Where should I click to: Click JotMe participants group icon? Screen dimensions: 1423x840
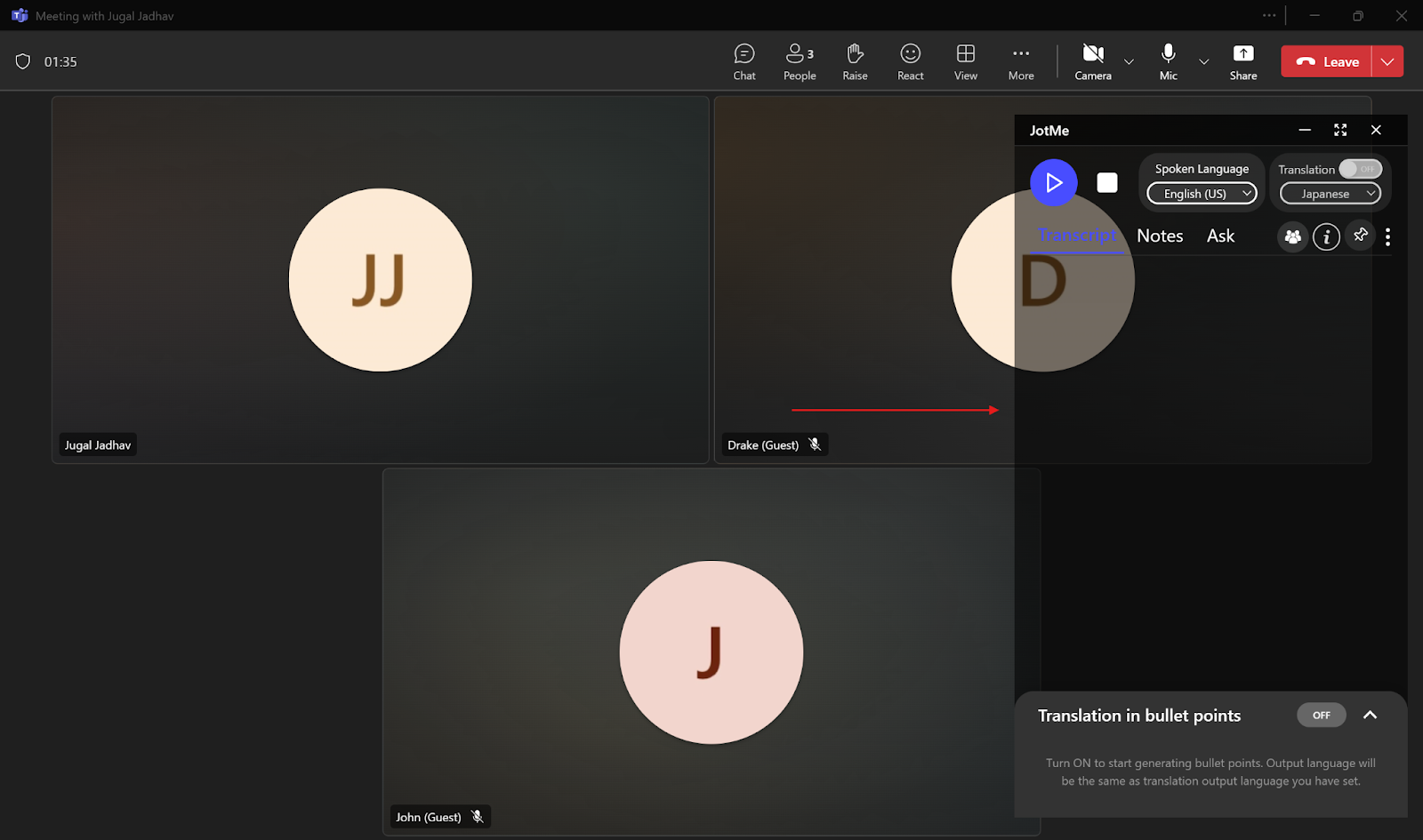(1292, 236)
